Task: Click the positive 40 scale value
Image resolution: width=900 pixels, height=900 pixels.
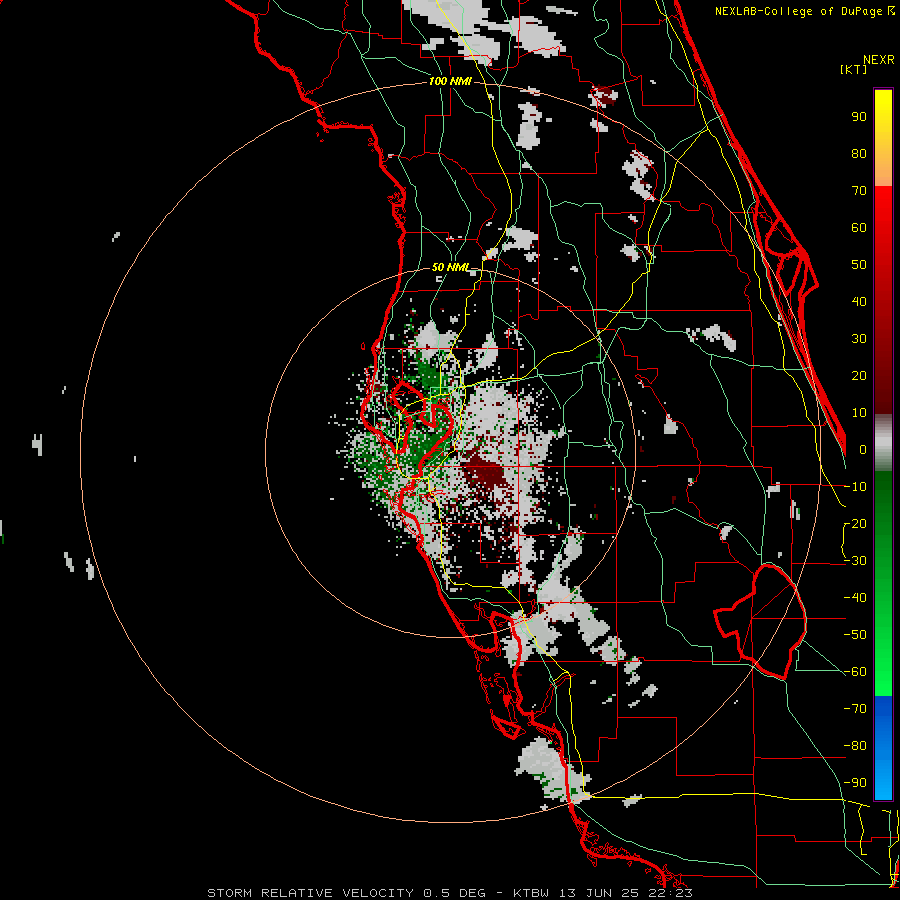Action: click(x=859, y=302)
